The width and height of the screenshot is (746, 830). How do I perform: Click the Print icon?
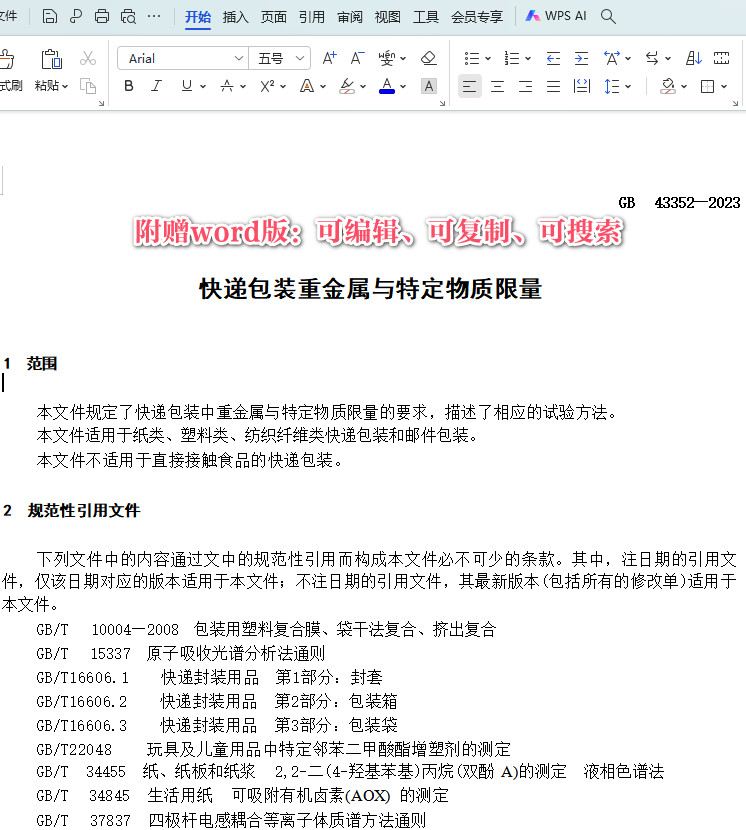(x=102, y=16)
